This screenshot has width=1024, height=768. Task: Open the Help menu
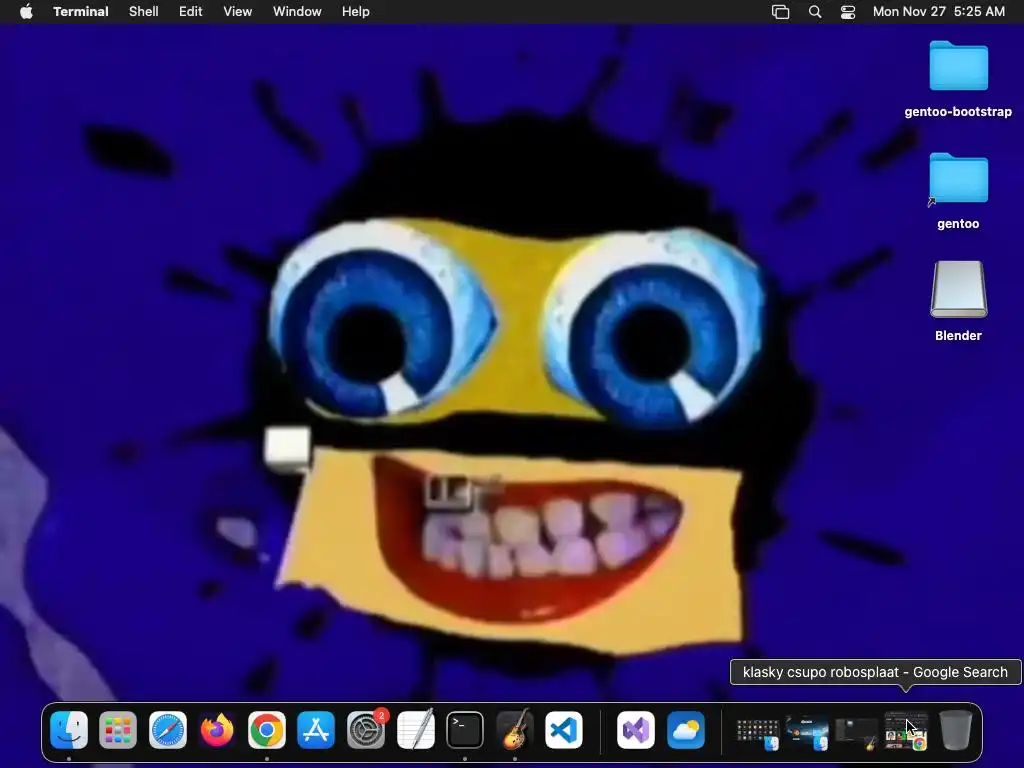[x=356, y=11]
